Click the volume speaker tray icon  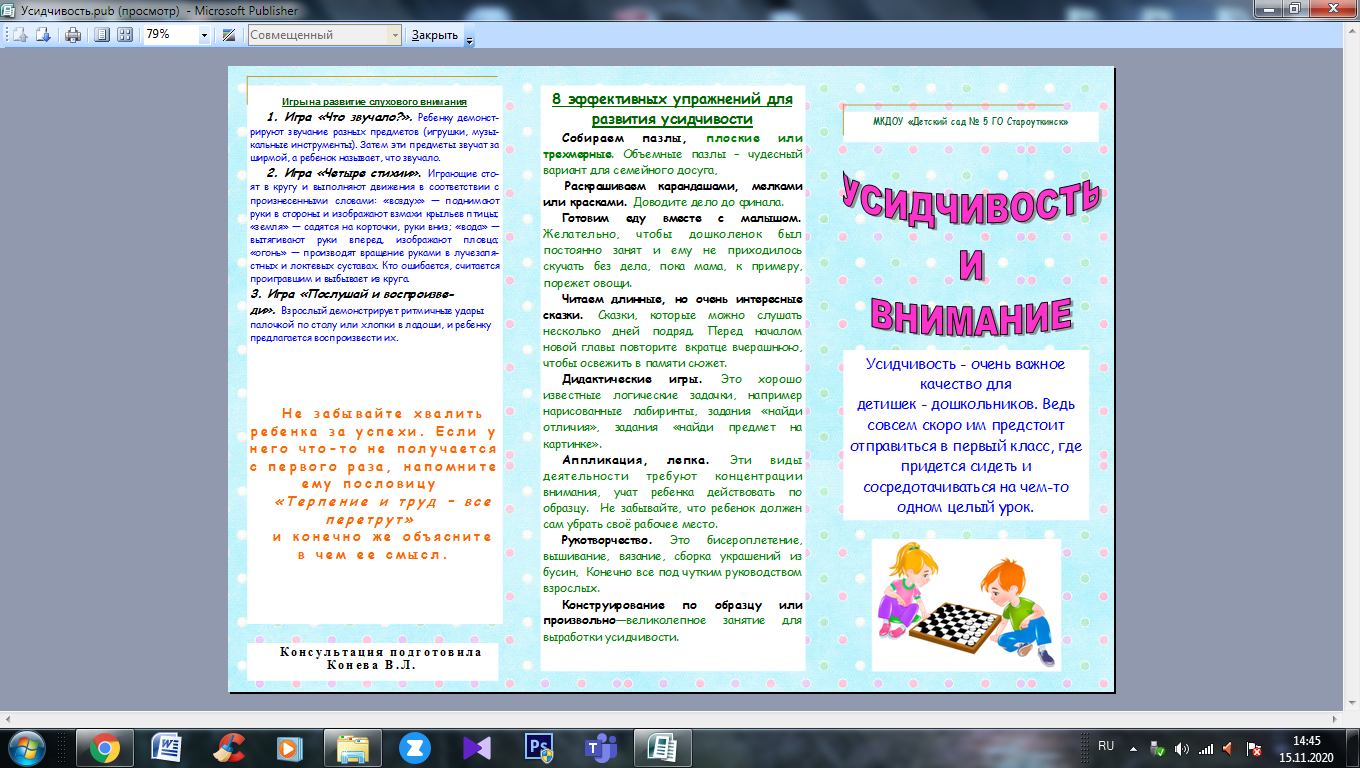(1182, 748)
